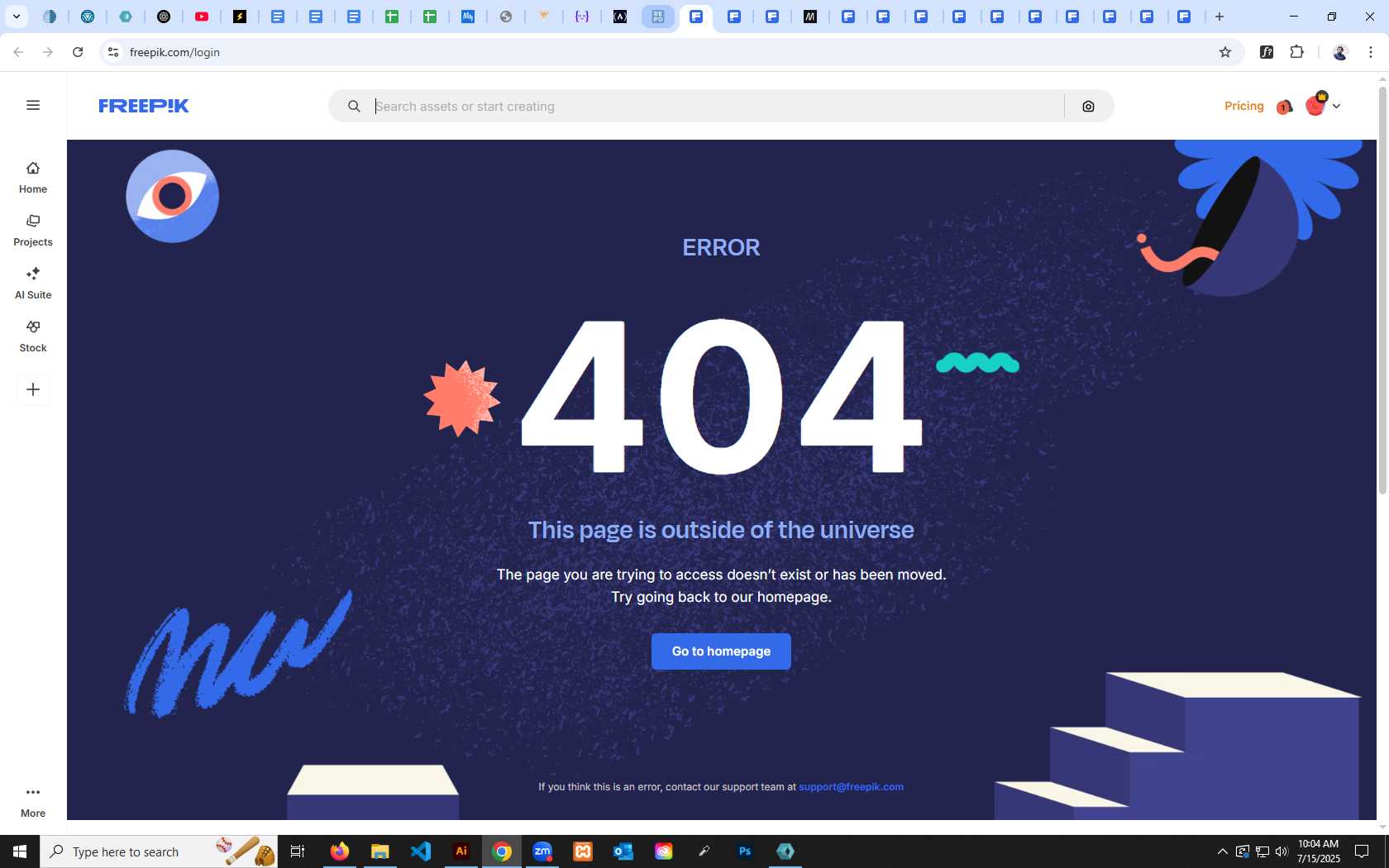This screenshot has width=1389, height=868.
Task: Open Home in the sidebar
Action: coord(33,178)
